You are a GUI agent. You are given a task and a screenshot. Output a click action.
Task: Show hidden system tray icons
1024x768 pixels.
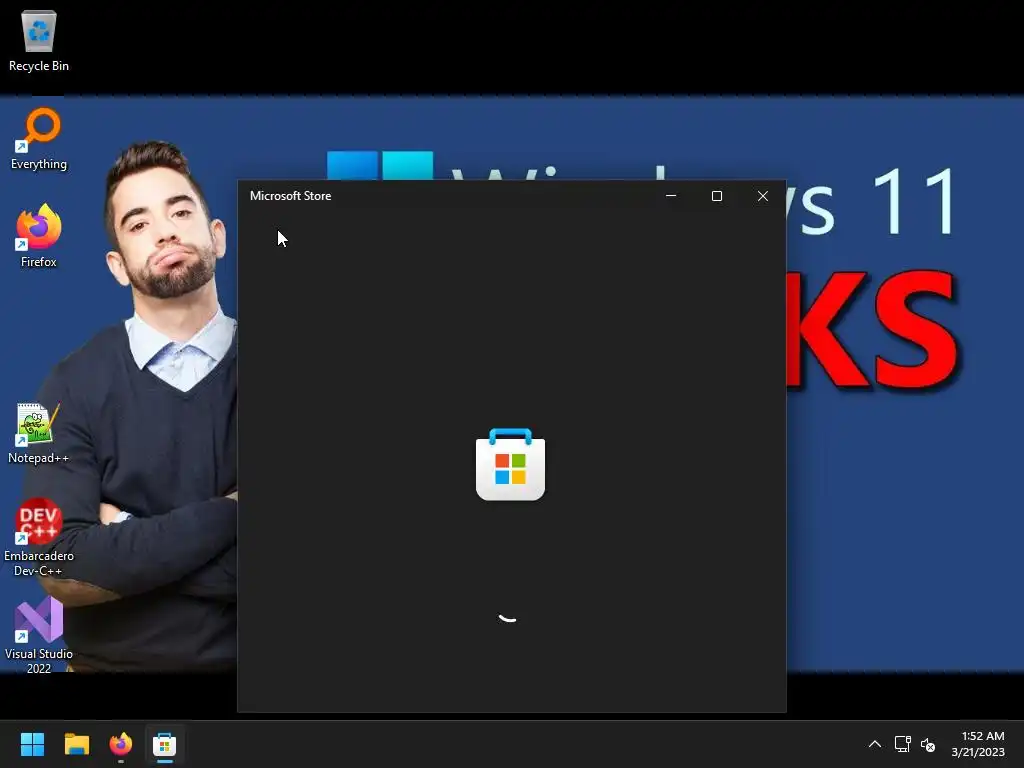(874, 744)
